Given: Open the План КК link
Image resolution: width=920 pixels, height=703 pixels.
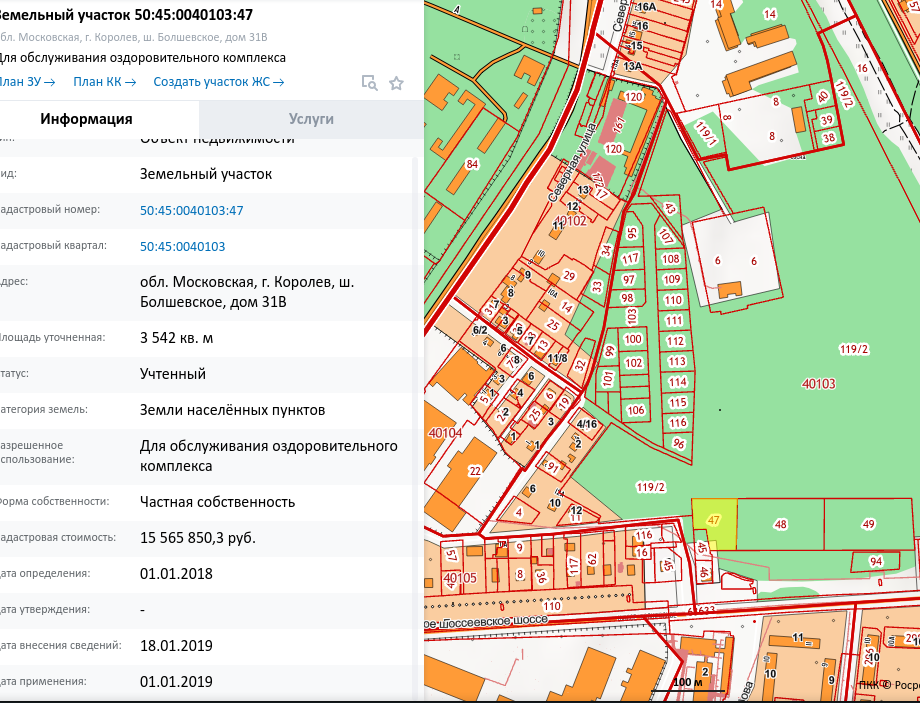Looking at the screenshot, I should (104, 82).
